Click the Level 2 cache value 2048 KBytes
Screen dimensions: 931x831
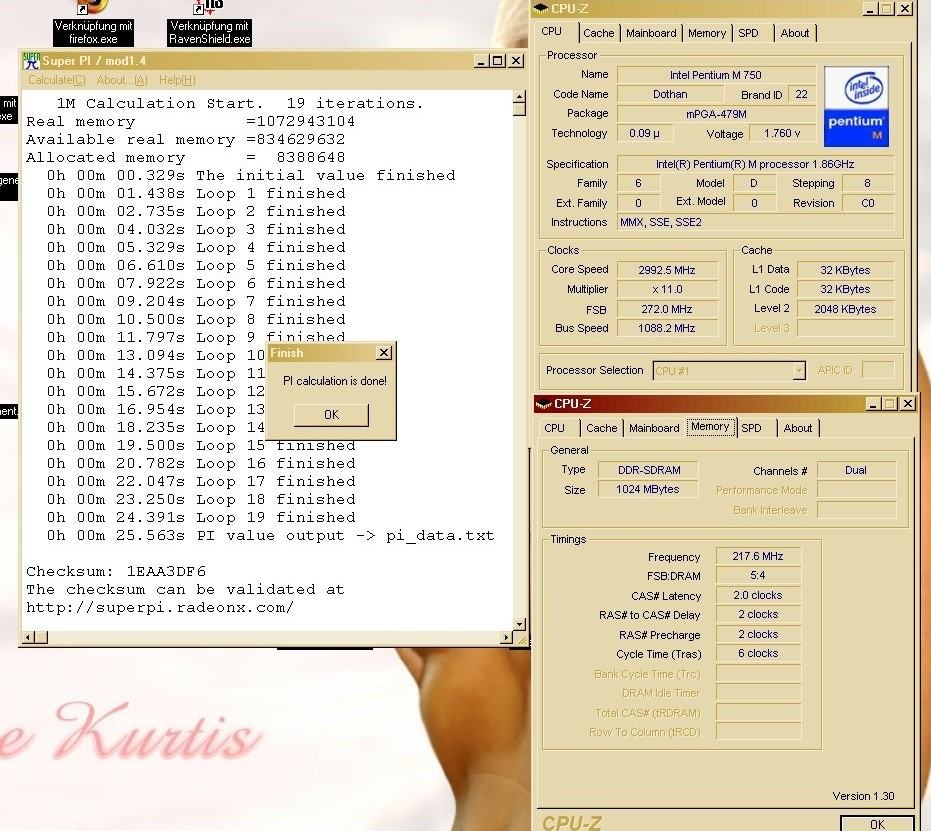[845, 309]
